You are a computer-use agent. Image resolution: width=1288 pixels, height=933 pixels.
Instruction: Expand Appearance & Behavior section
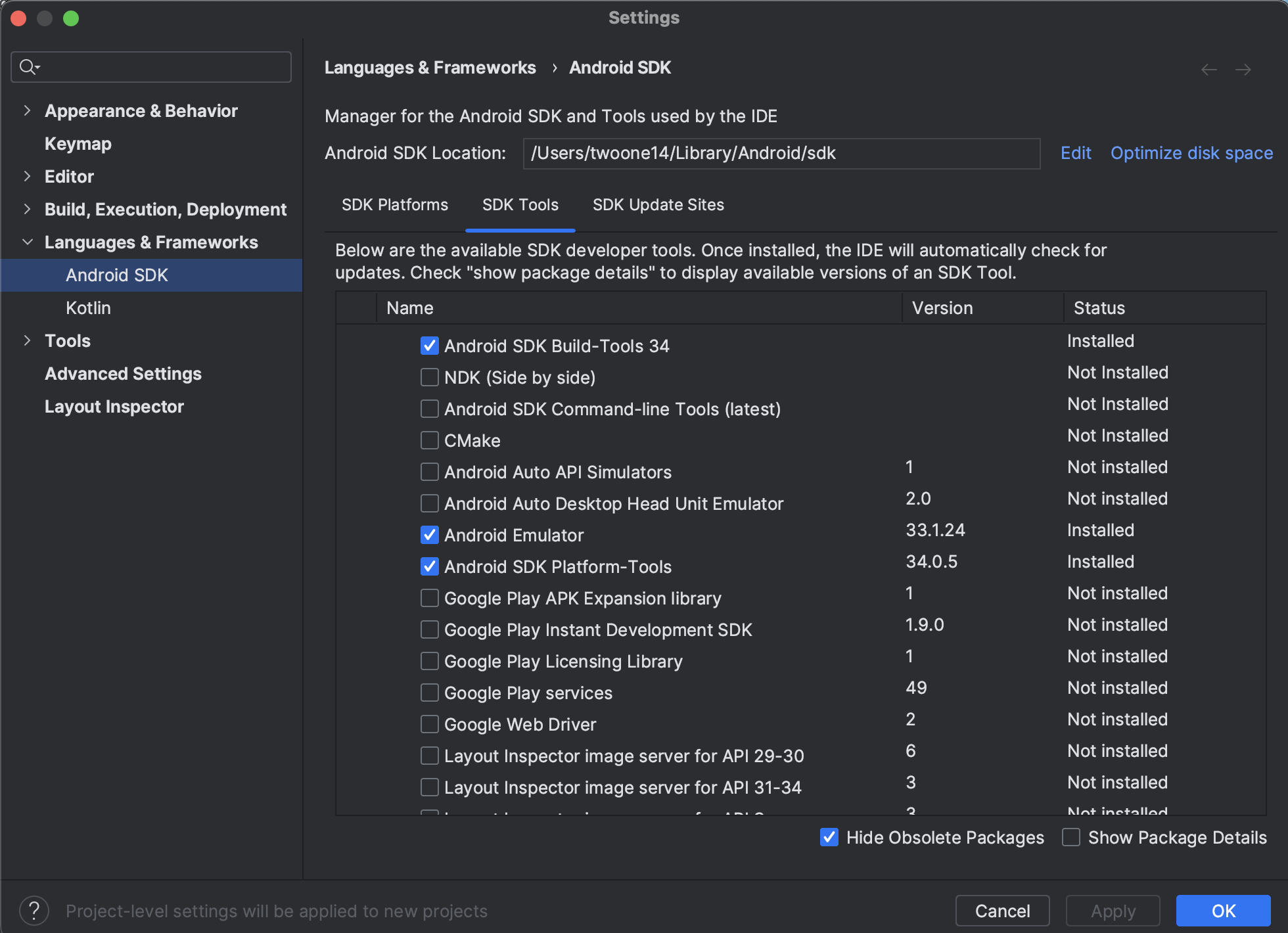(x=27, y=110)
